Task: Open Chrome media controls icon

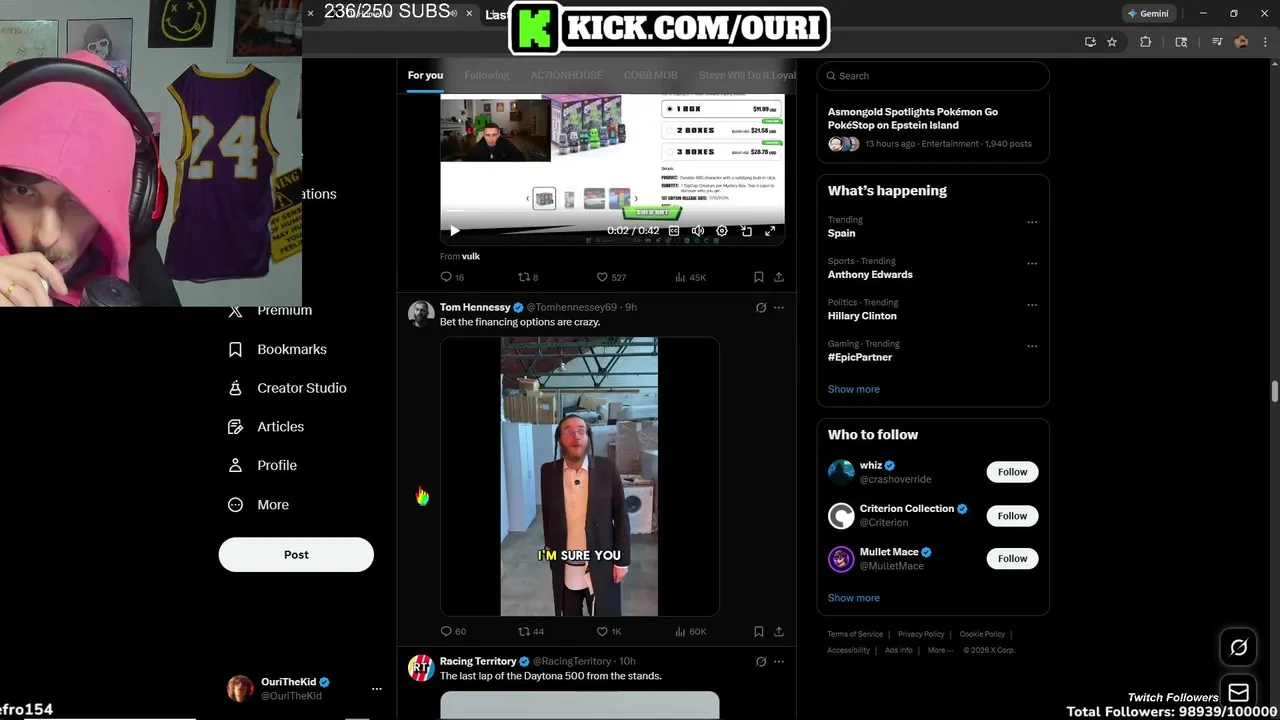Action: click(1217, 42)
